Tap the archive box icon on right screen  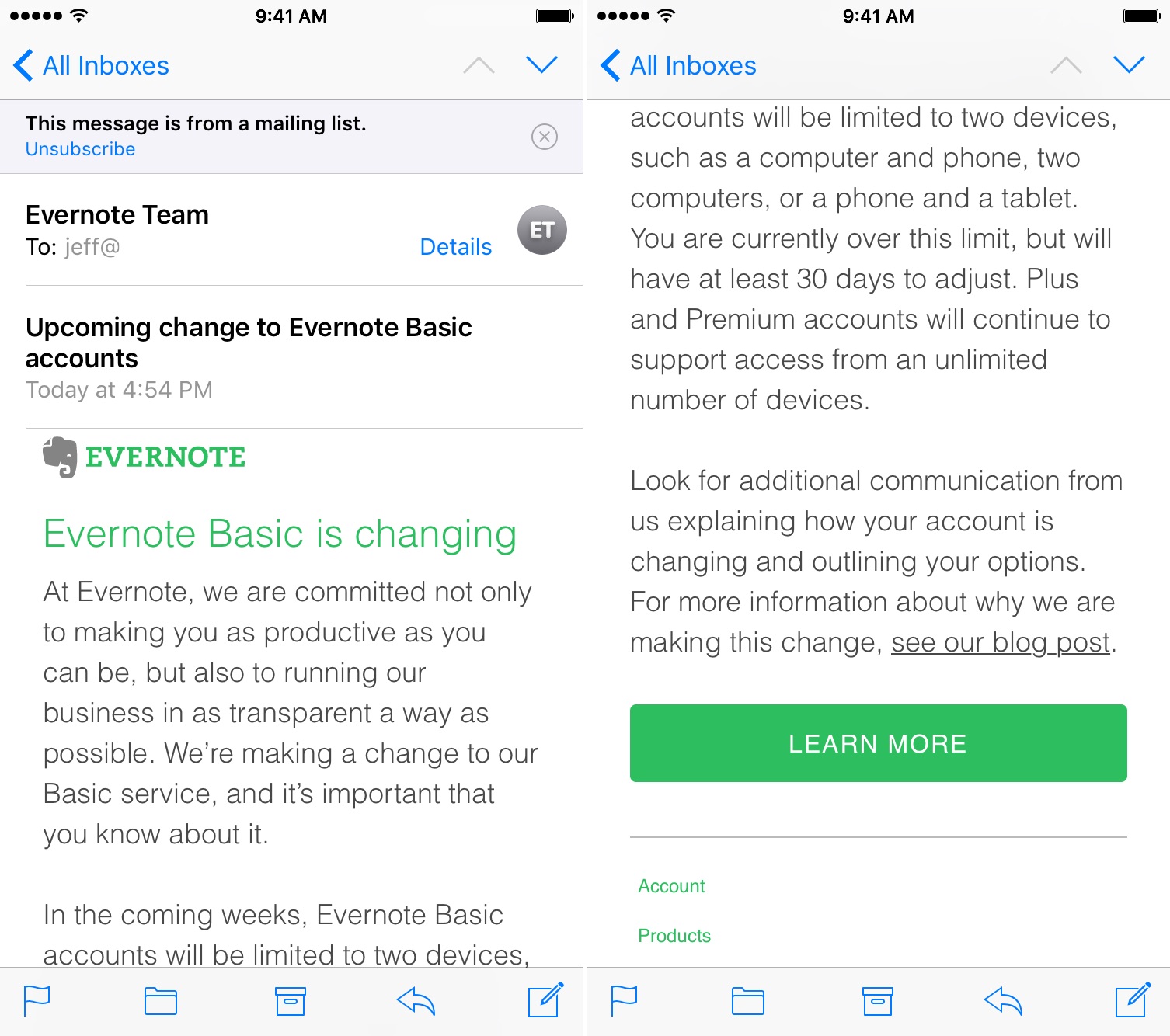point(878,1001)
